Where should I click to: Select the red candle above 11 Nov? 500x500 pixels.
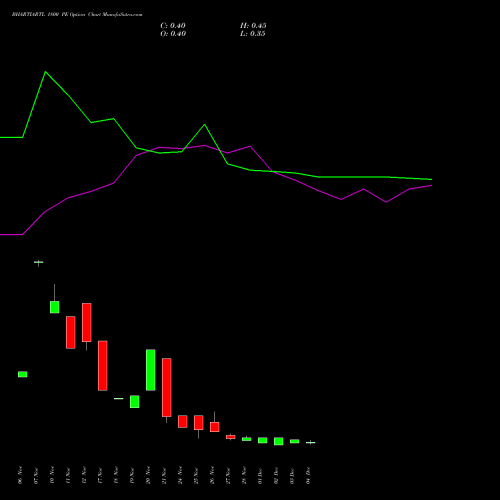click(71, 332)
